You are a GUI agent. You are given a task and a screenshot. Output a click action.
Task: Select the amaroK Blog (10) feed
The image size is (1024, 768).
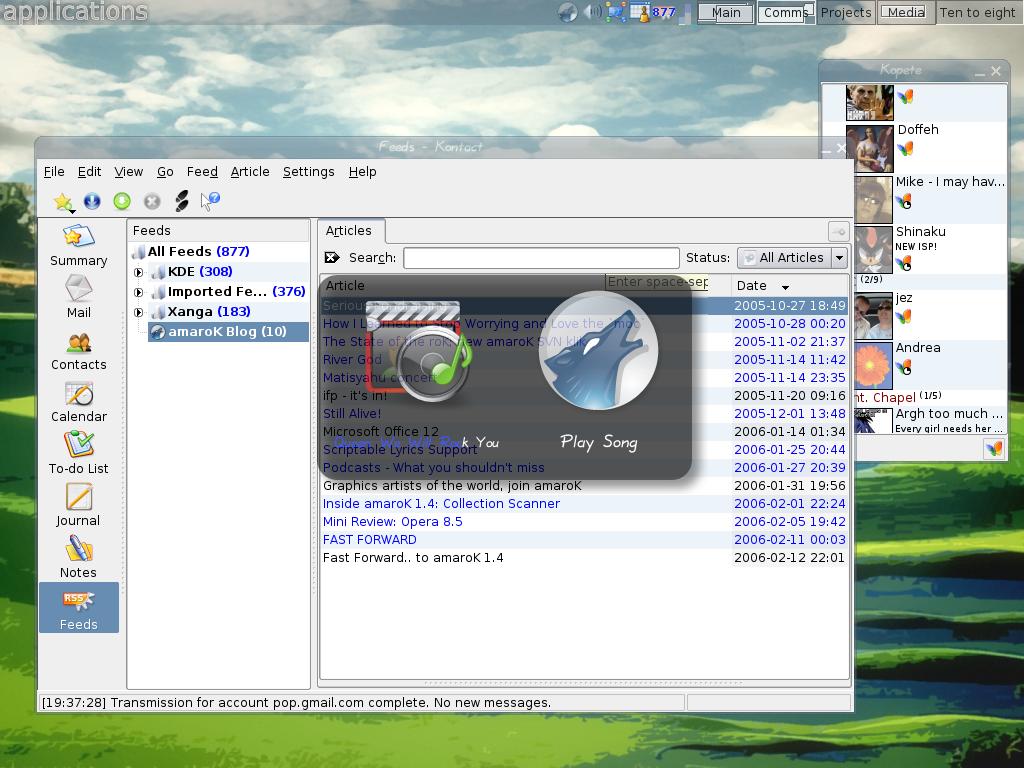pos(227,332)
